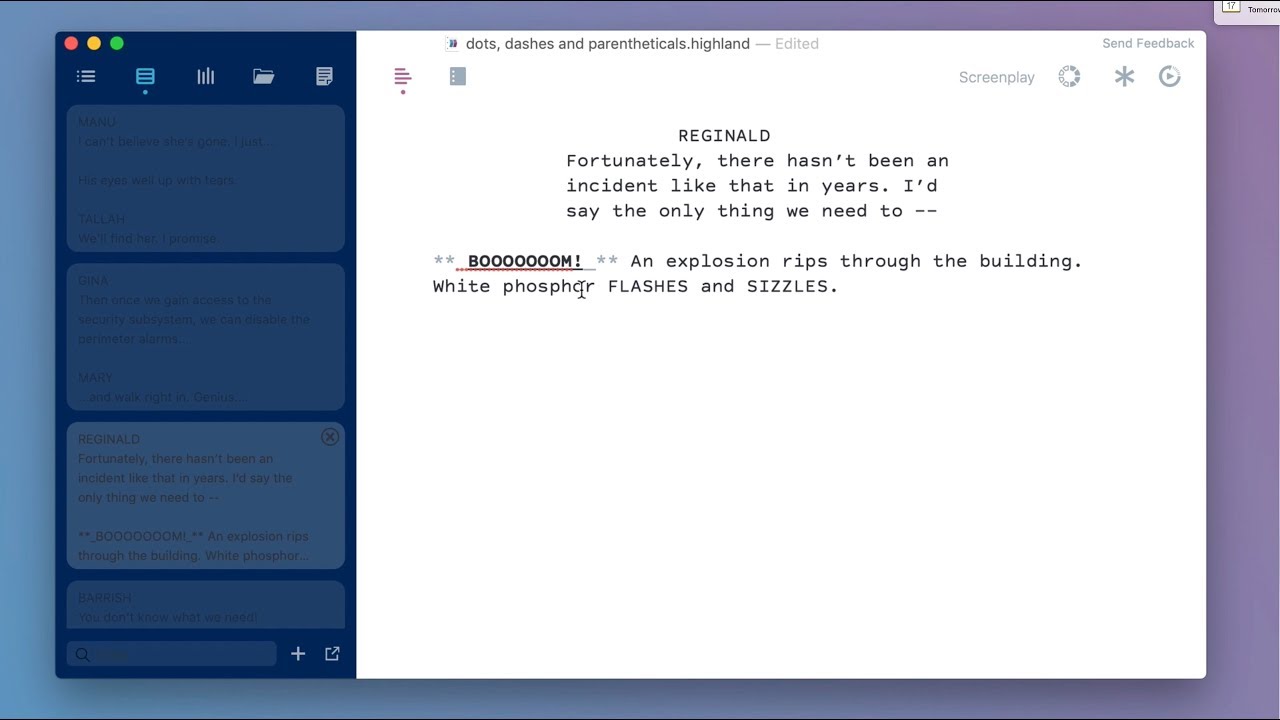
Task: Click the green zoom window button
Action: point(117,43)
